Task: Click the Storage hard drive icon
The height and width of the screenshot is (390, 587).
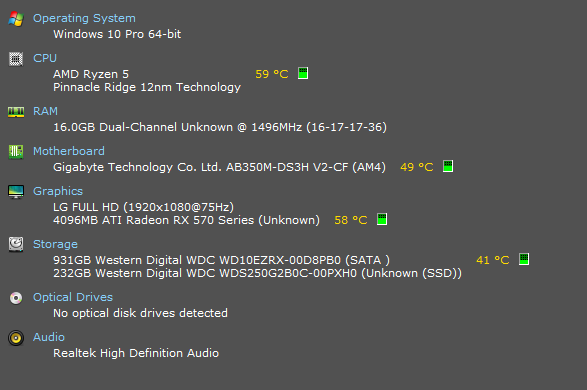Action: [16, 244]
